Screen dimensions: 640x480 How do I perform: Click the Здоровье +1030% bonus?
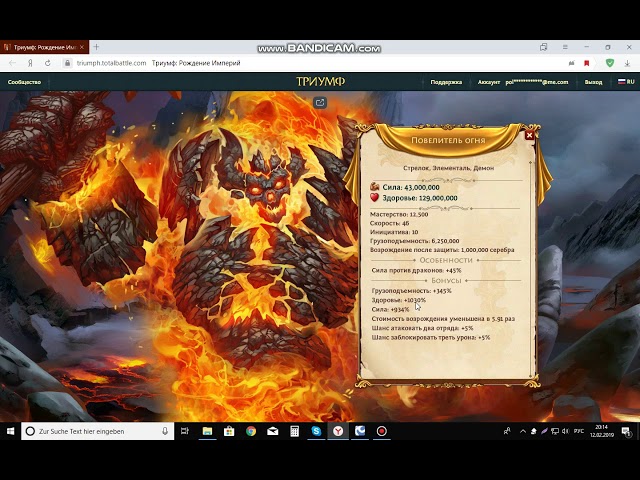point(398,300)
